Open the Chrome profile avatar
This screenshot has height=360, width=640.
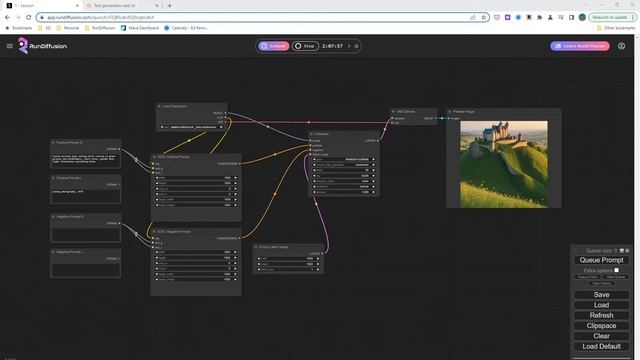tap(582, 17)
